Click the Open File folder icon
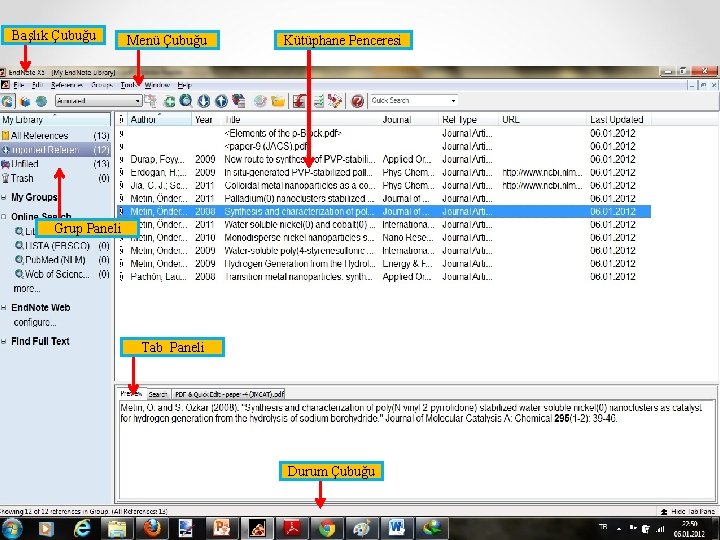 click(x=278, y=101)
